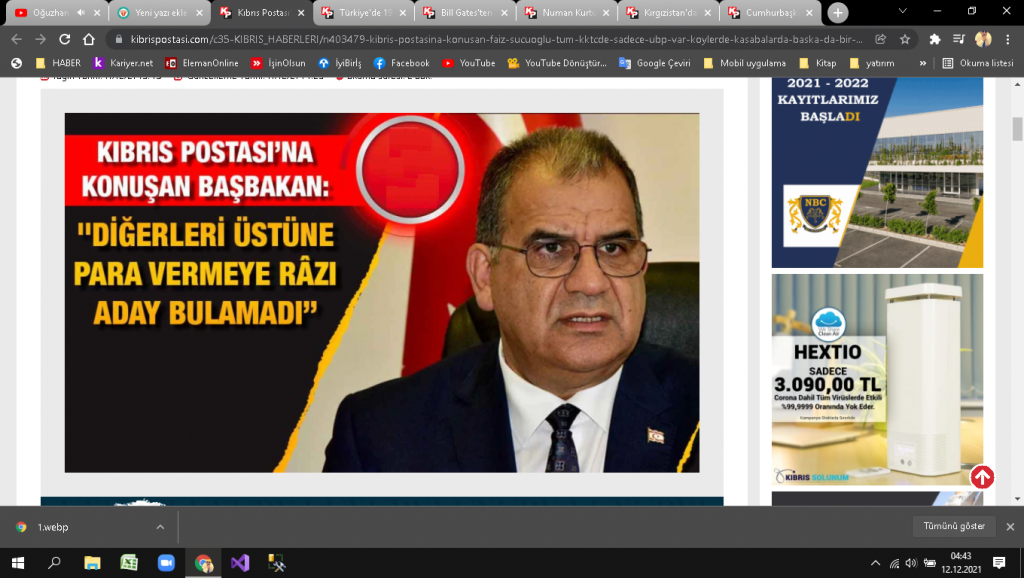The image size is (1024, 578).
Task: Reload the page with the refresh icon
Action: pos(65,39)
